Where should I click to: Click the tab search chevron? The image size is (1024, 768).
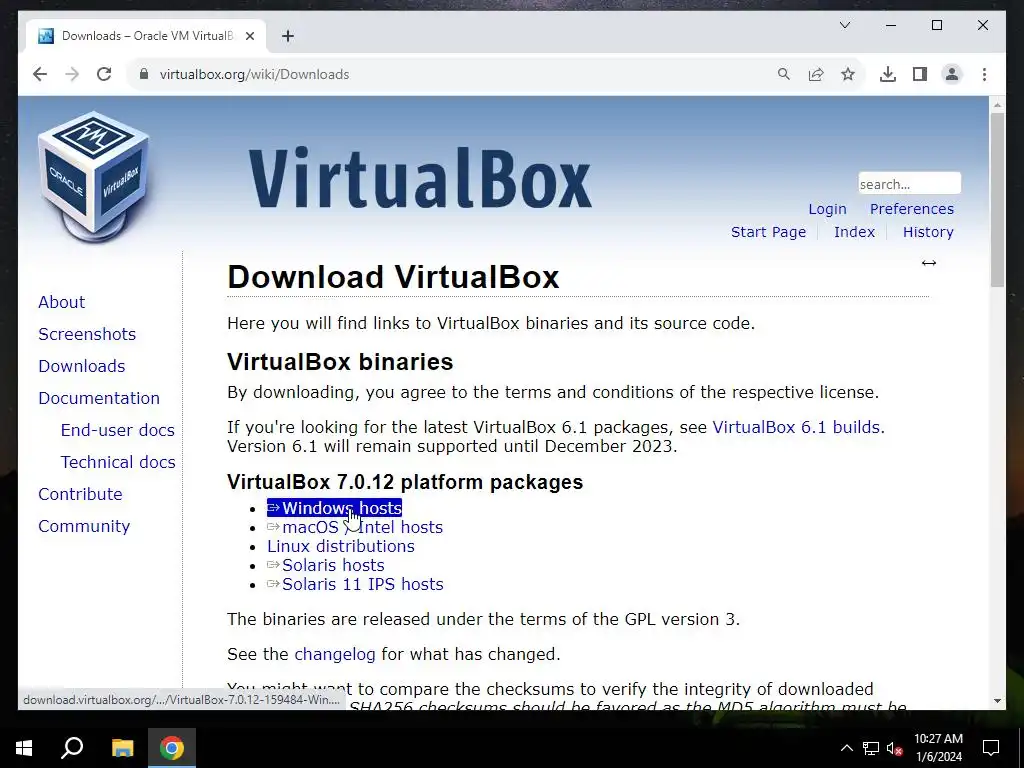(844, 25)
